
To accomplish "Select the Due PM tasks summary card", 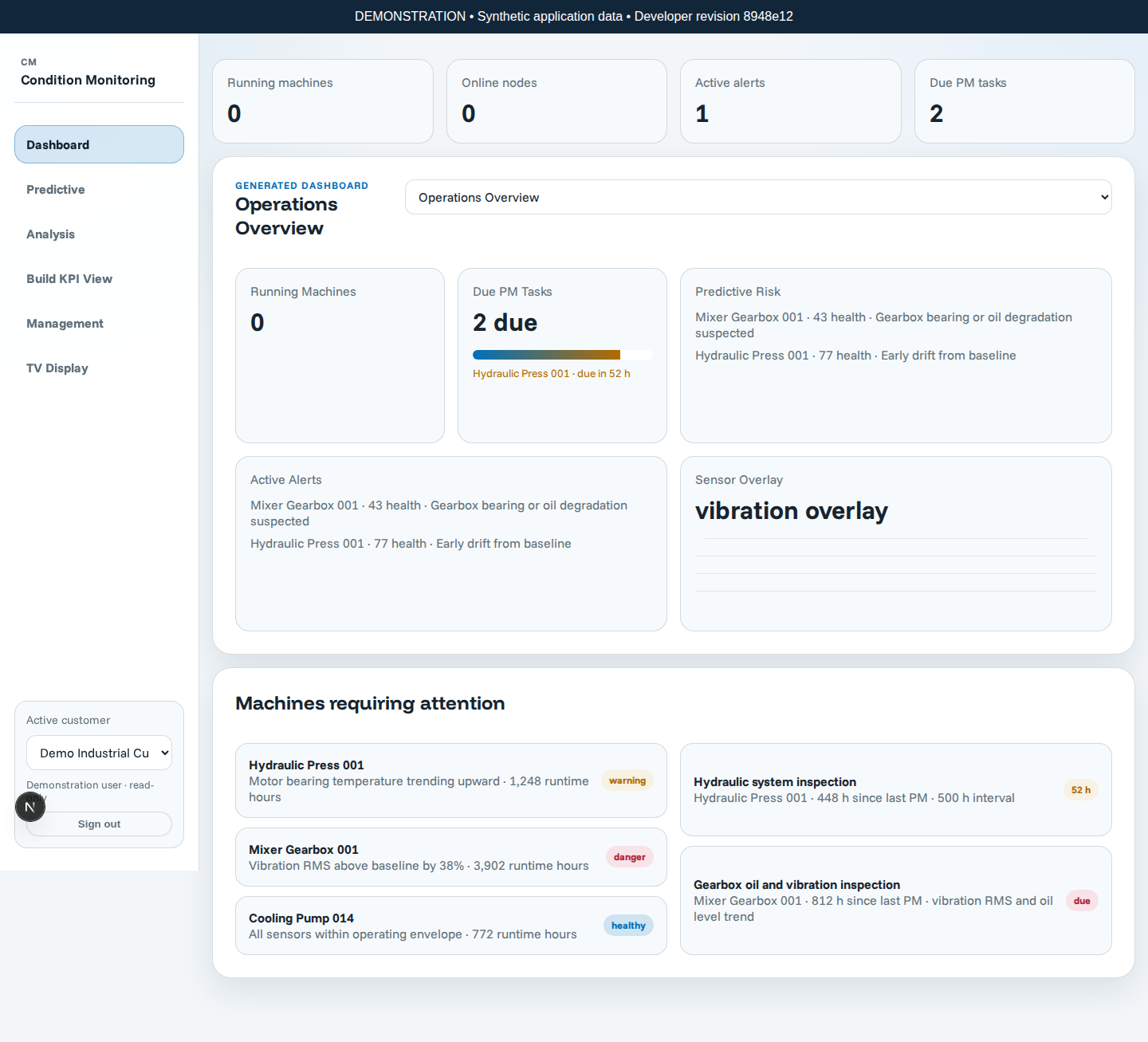I will pyautogui.click(x=1024, y=101).
